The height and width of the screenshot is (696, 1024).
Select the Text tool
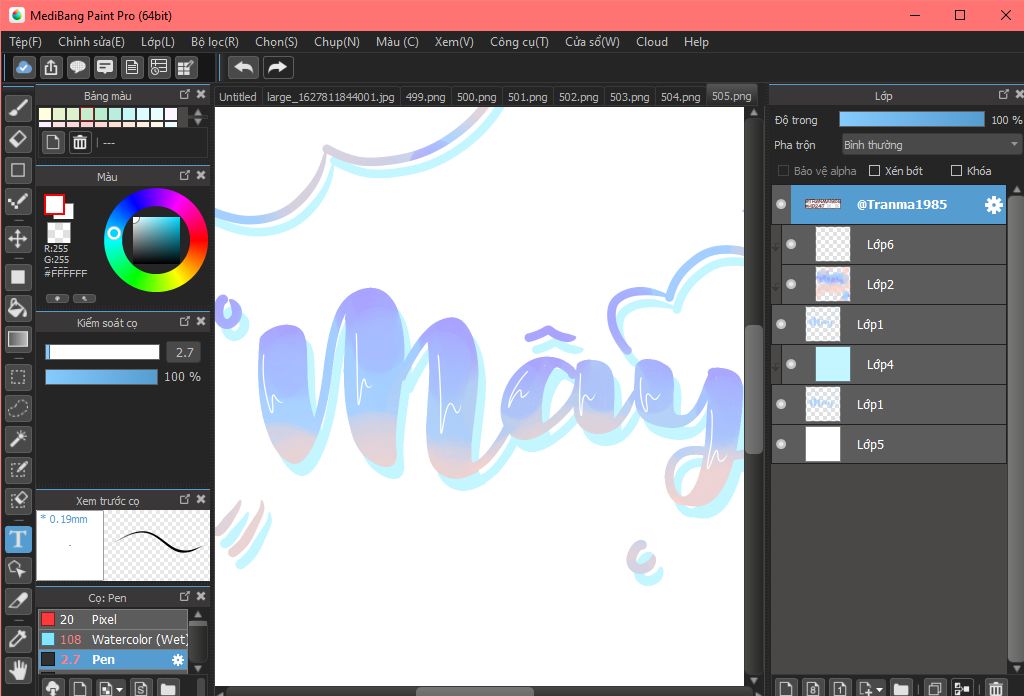tap(18, 539)
